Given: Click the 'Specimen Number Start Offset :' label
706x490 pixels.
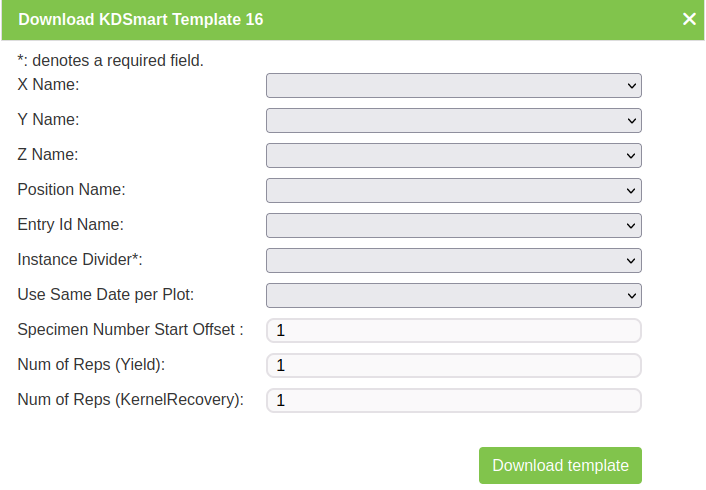Looking at the screenshot, I should click(131, 330).
